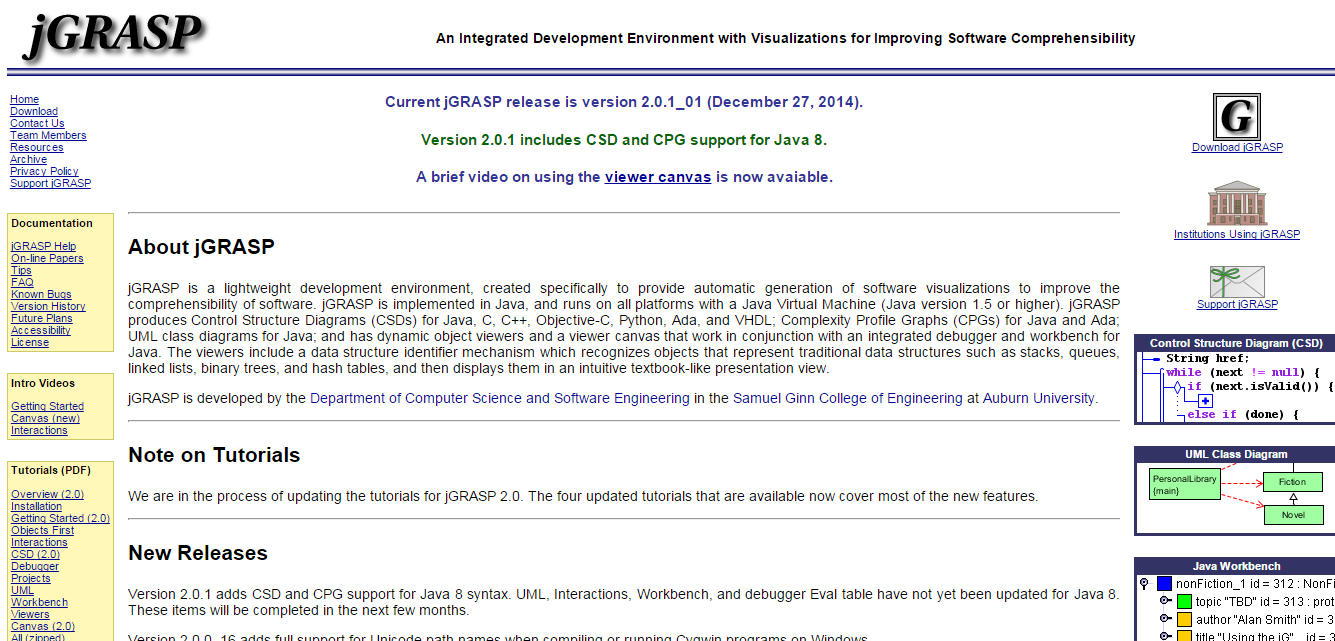
Task: Visit the Auburn University link
Action: pyautogui.click(x=1039, y=398)
